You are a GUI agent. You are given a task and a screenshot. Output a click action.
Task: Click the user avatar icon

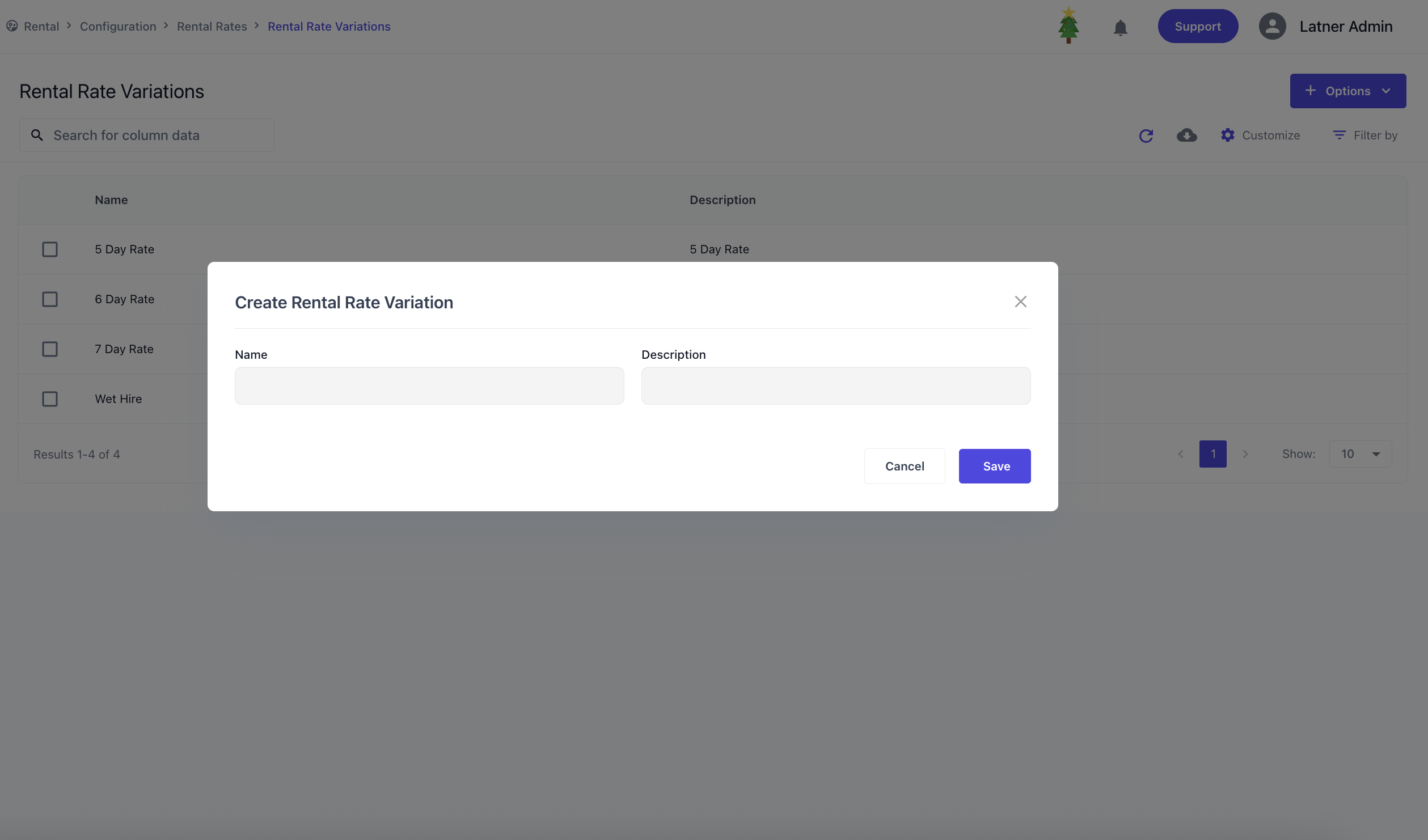coord(1272,26)
